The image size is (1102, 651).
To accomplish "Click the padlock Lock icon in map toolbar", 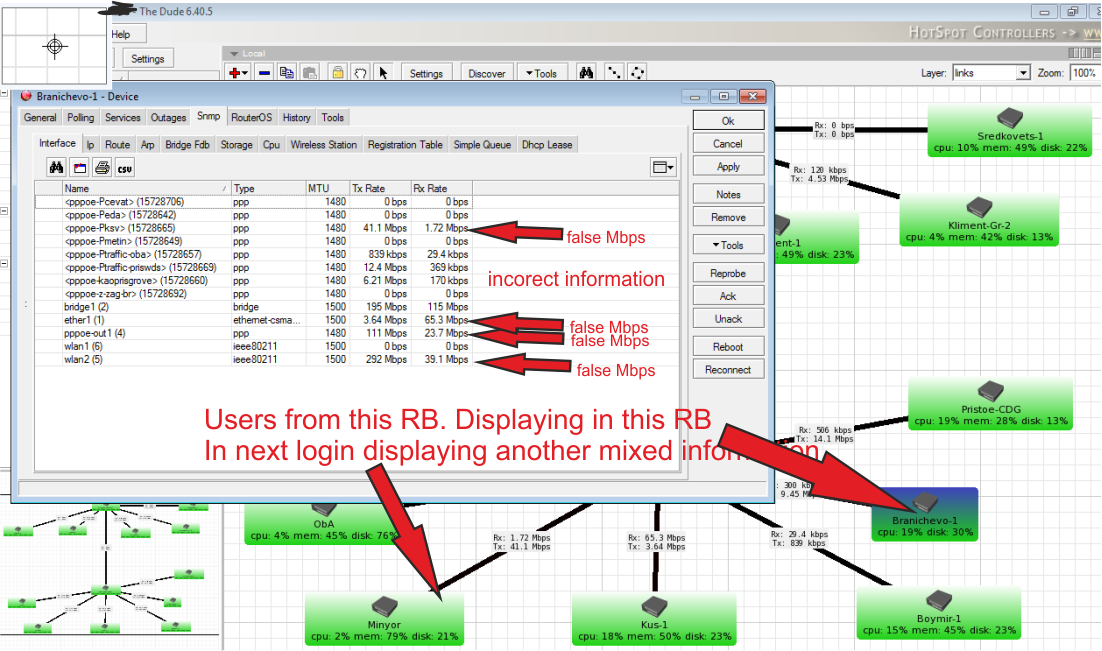I will pos(337,73).
